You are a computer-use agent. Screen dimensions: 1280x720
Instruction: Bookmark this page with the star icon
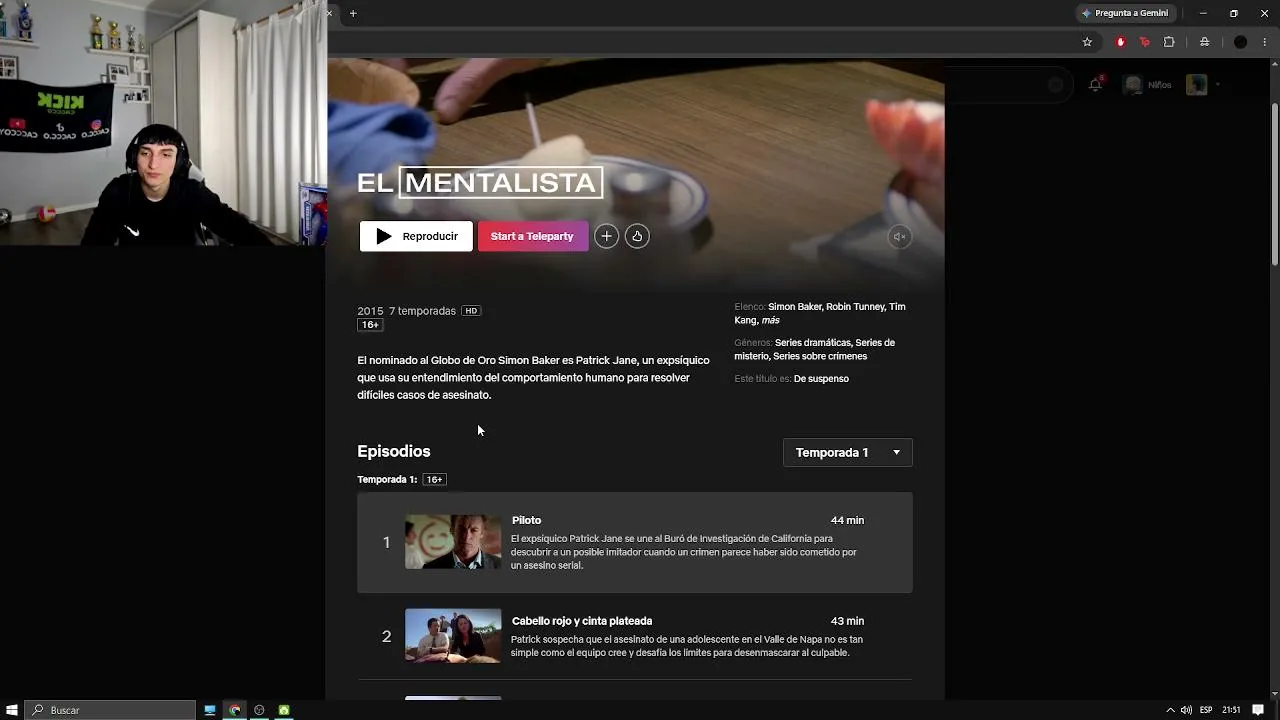(x=1087, y=42)
